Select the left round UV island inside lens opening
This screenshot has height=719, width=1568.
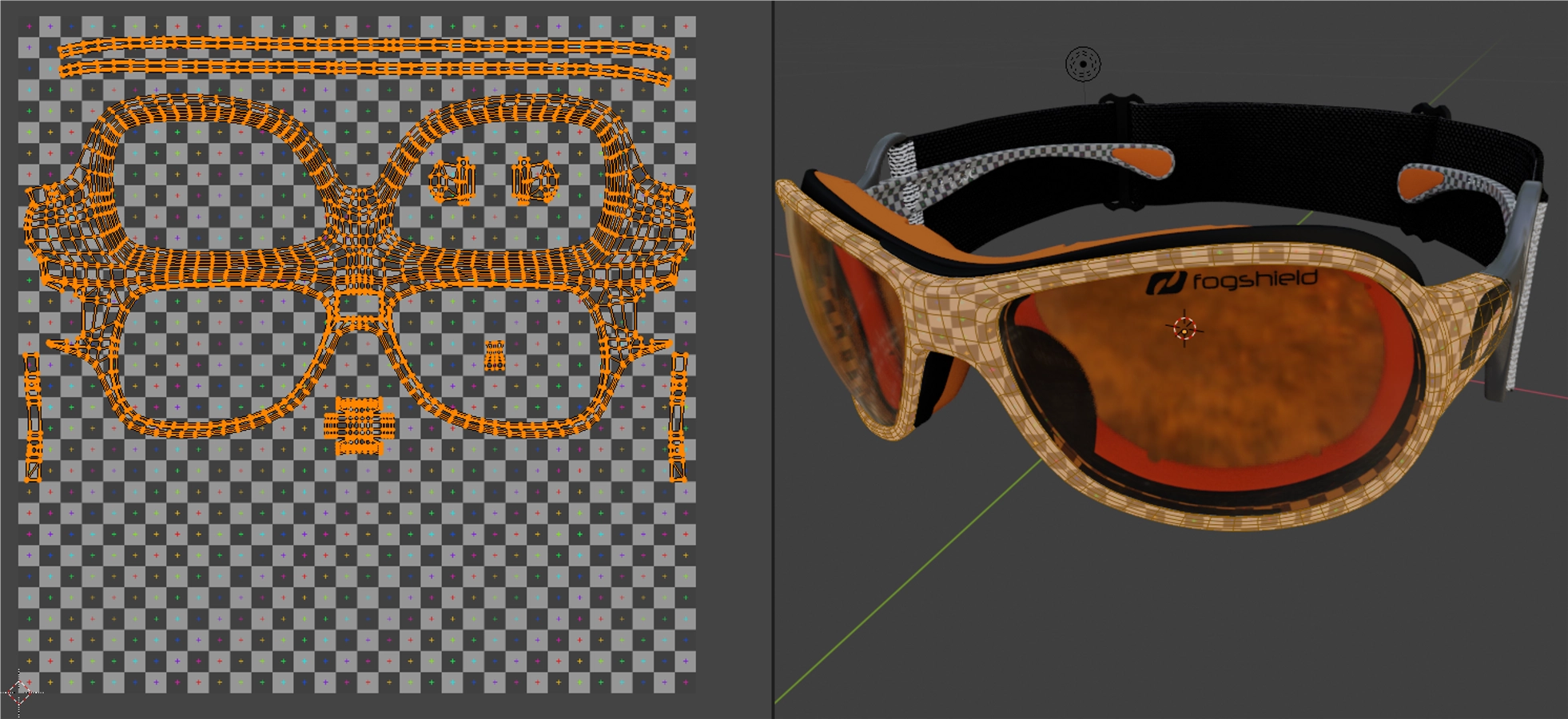click(452, 181)
